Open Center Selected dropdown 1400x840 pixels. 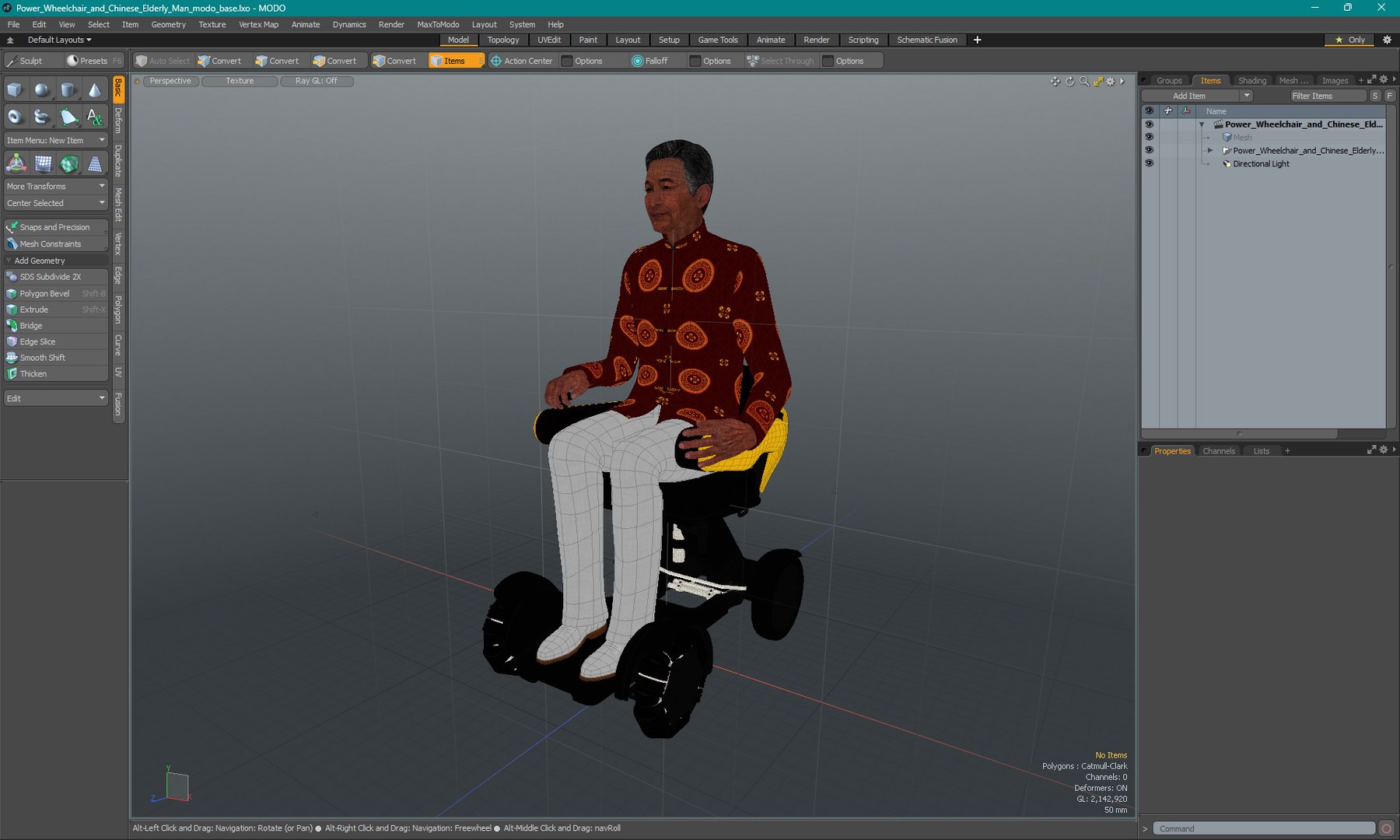coord(55,203)
